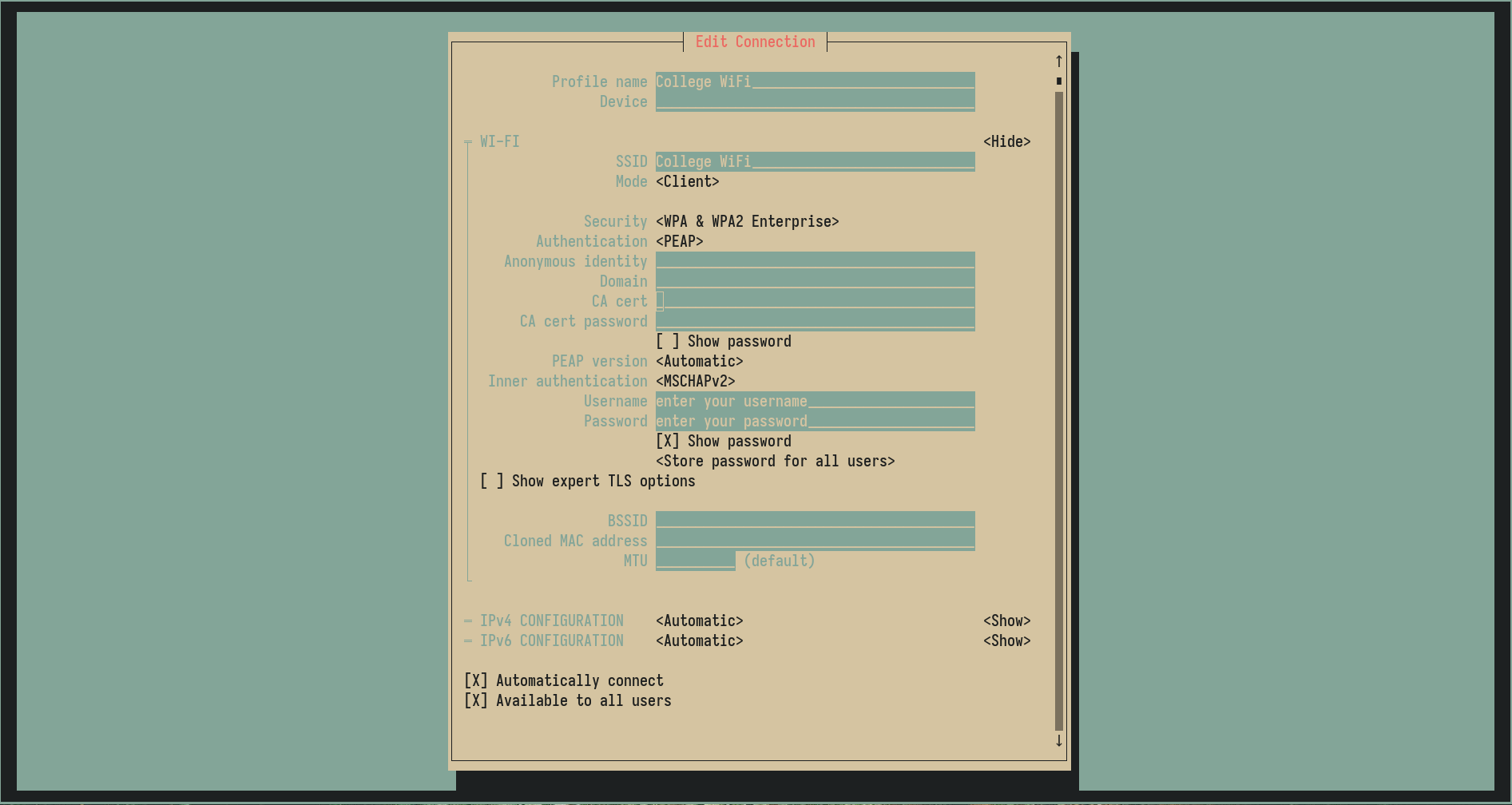This screenshot has height=805, width=1512.
Task: Click the down arrow on the right scrollbar
Action: [1058, 741]
